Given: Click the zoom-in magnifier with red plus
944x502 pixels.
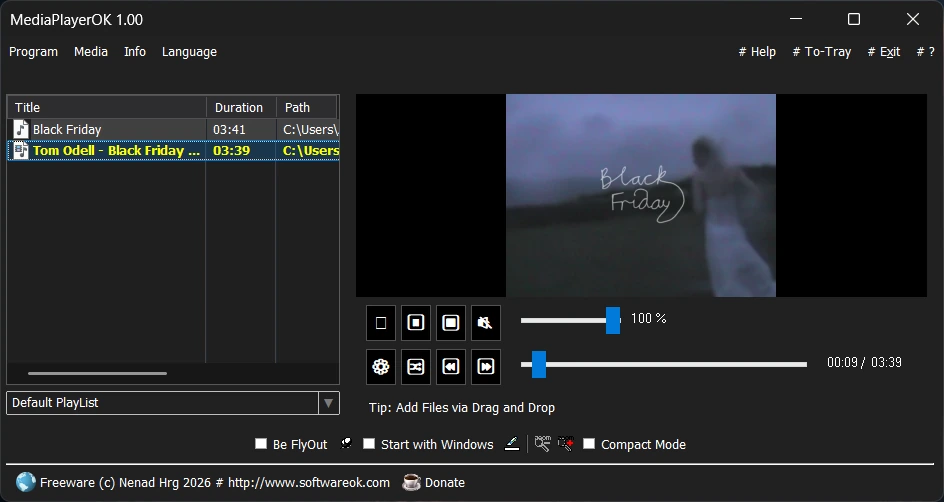Looking at the screenshot, I should pyautogui.click(x=565, y=444).
